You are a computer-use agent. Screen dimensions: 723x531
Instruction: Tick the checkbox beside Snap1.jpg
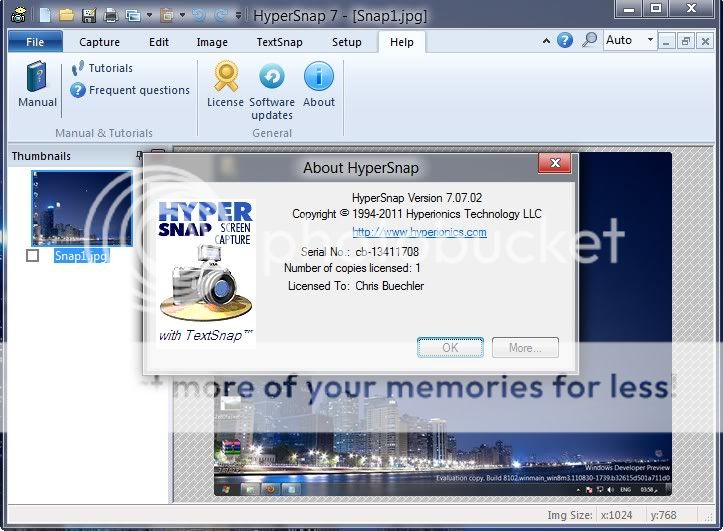pyautogui.click(x=32, y=255)
